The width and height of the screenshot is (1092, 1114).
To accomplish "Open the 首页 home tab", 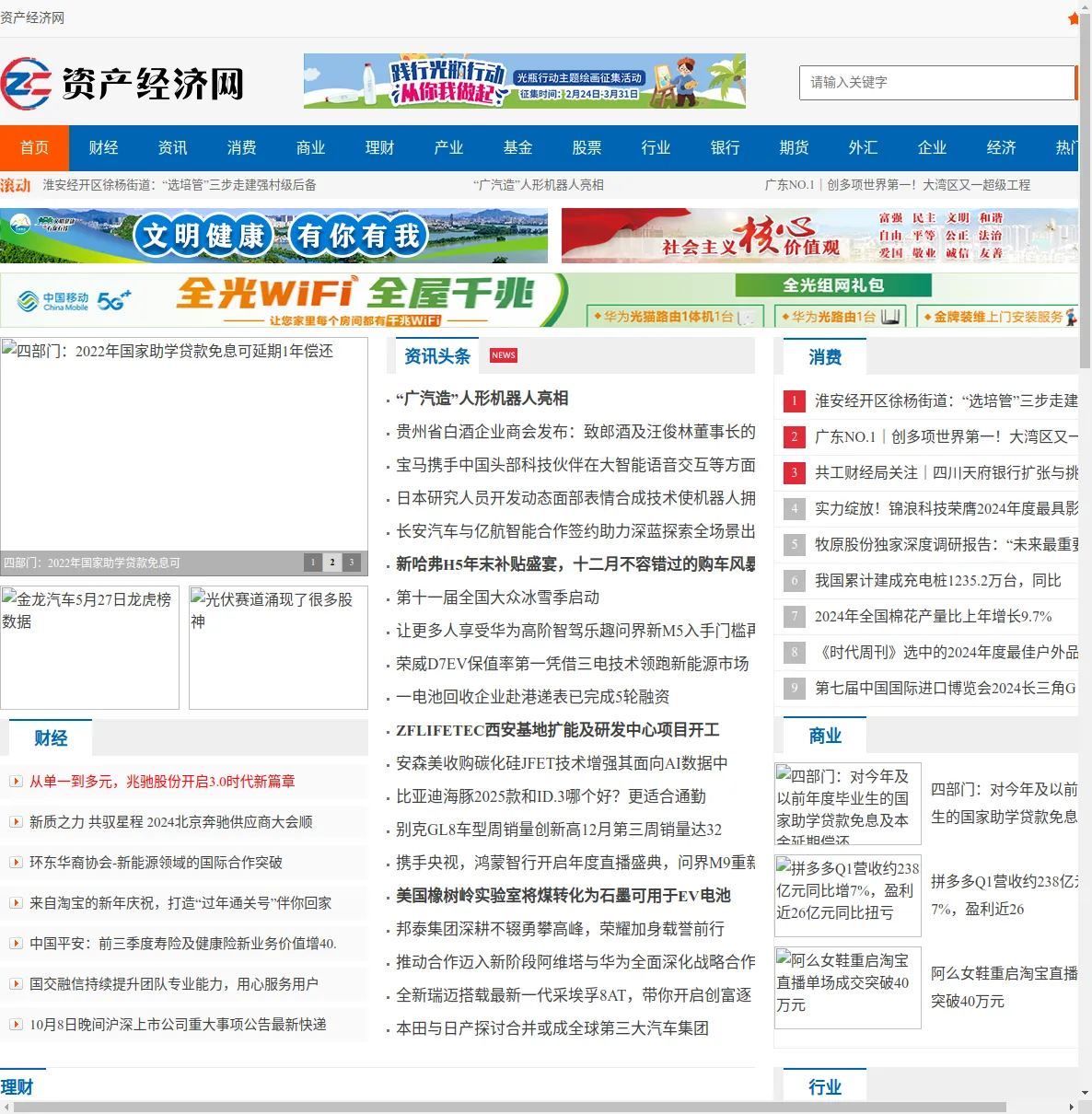I will tap(34, 148).
